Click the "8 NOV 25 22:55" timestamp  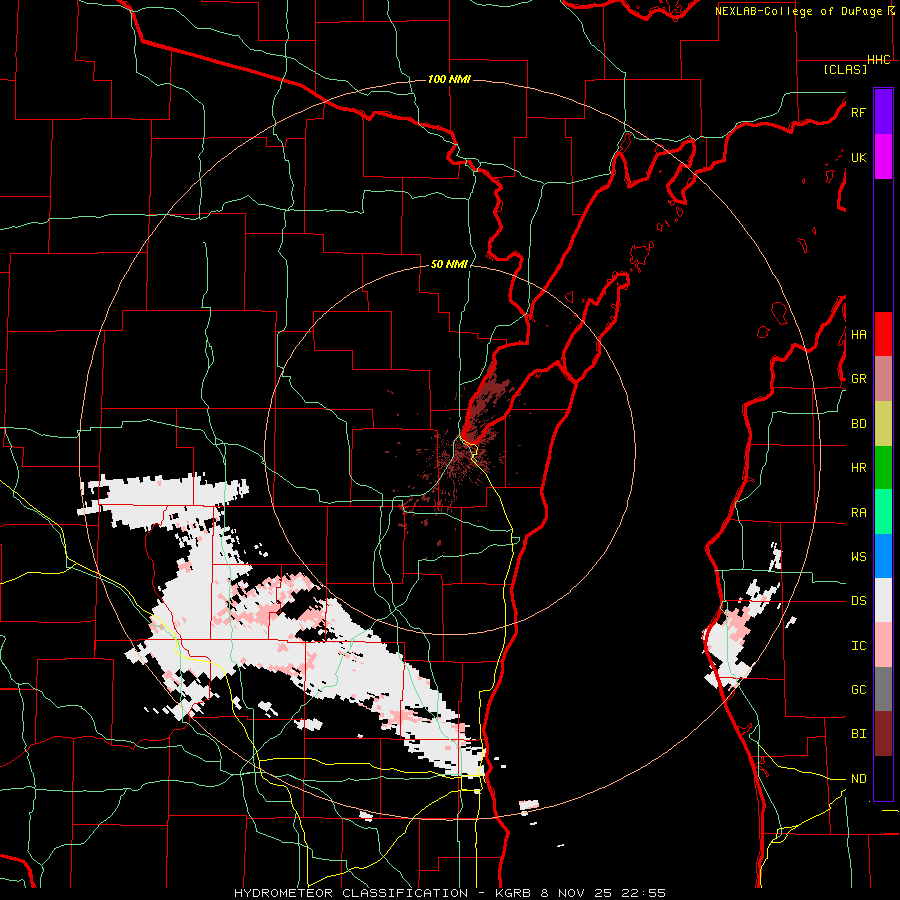coord(603,893)
